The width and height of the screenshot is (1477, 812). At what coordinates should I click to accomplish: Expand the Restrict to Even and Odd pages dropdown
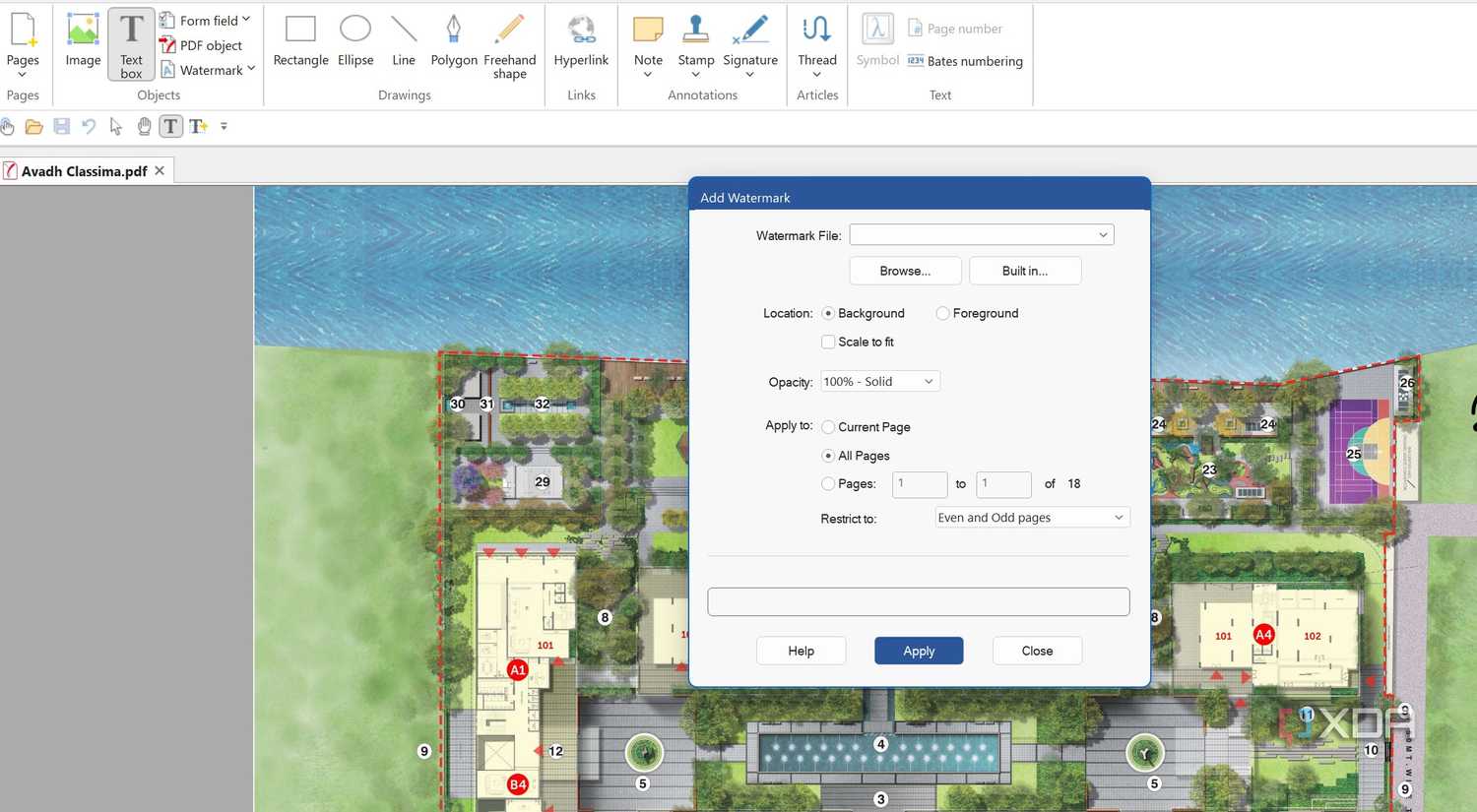pyautogui.click(x=1032, y=518)
